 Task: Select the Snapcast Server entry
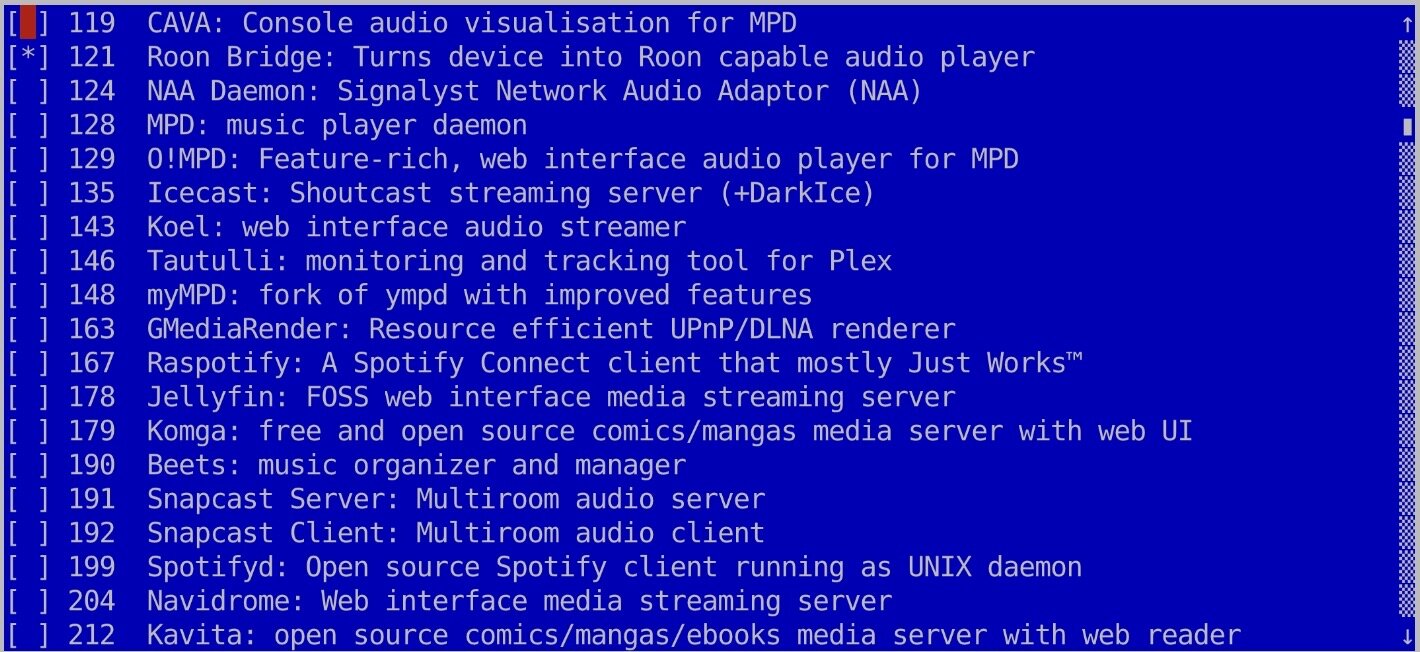[x=455, y=499]
